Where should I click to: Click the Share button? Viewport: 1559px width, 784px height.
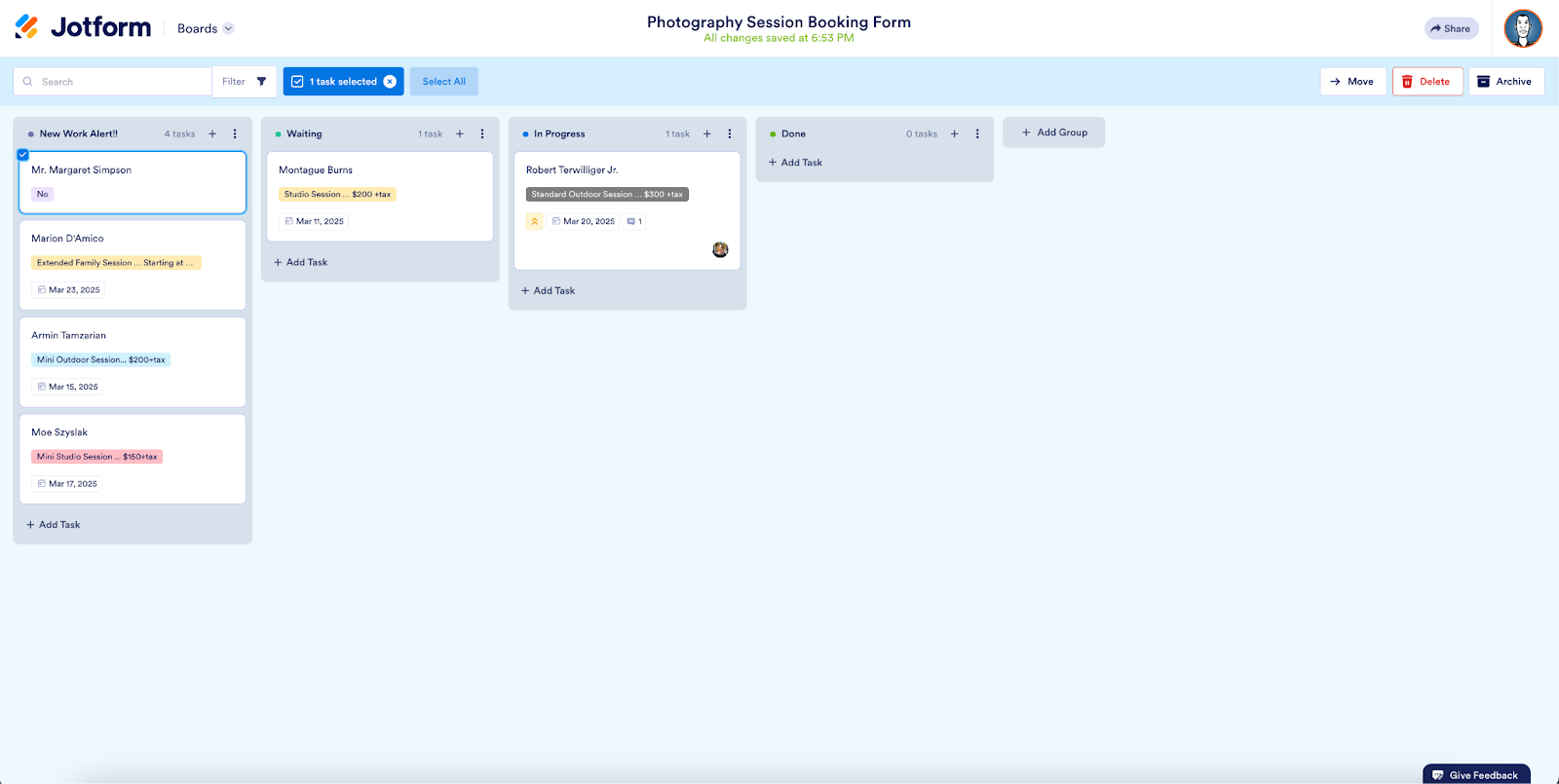point(1451,28)
